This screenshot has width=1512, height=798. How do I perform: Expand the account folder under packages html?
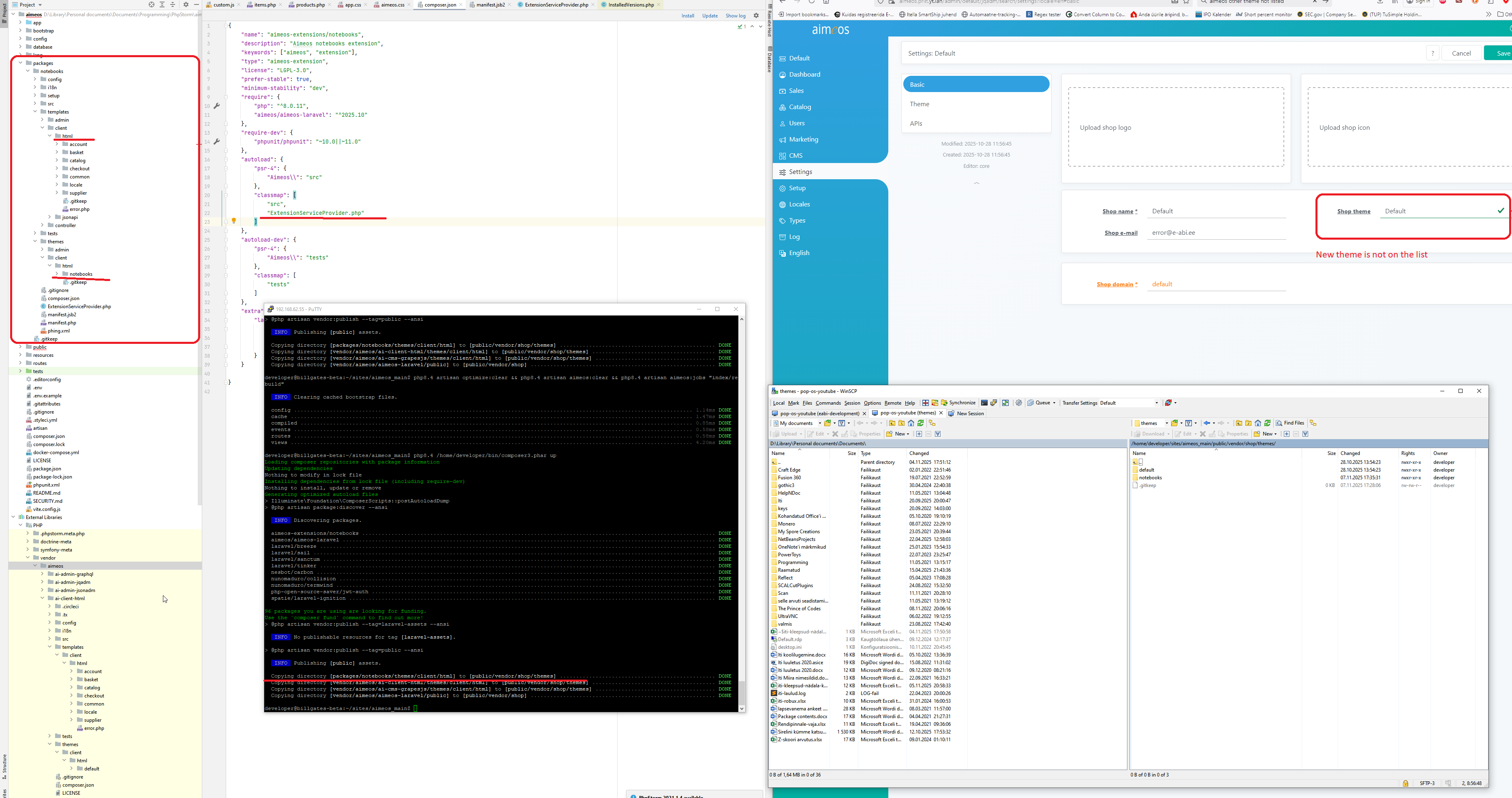pyautogui.click(x=57, y=144)
